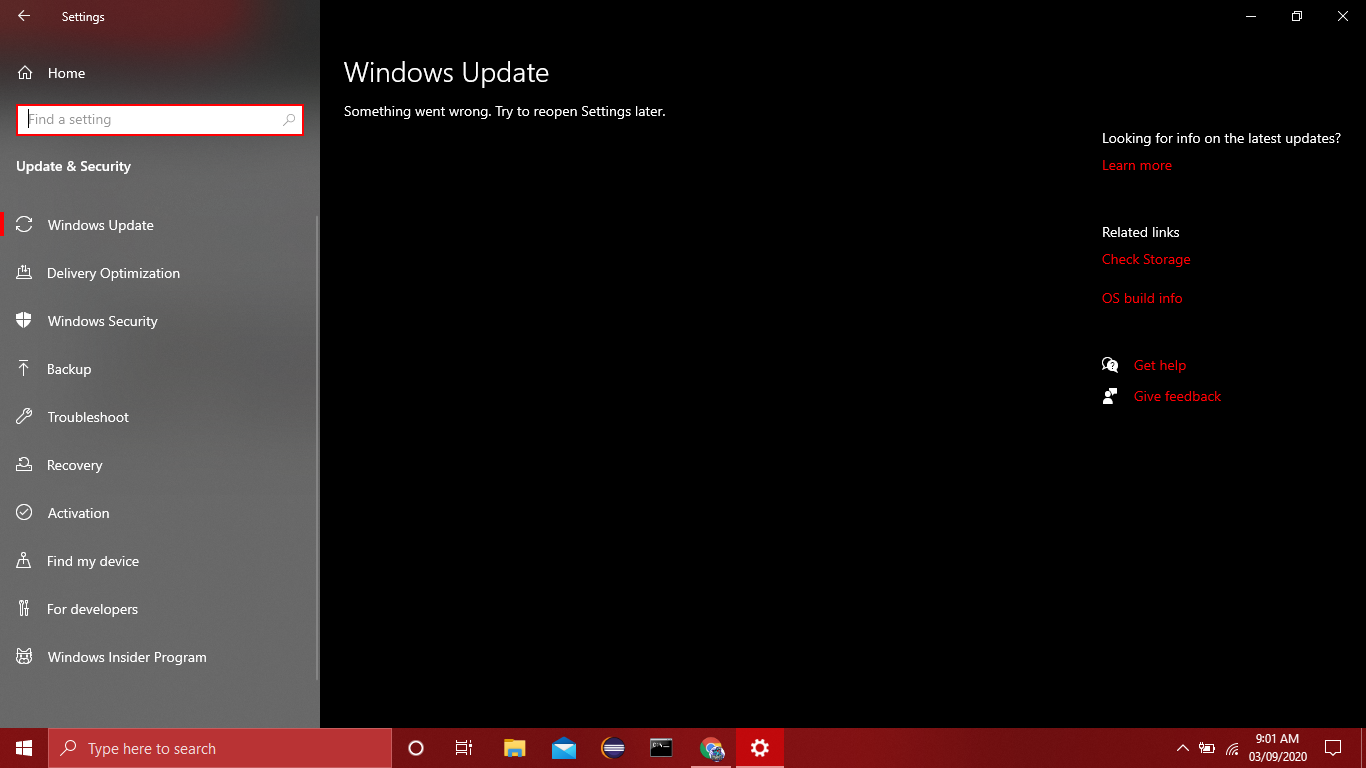Open the Wi-Fi network tray icon
The width and height of the screenshot is (1366, 768).
click(1232, 748)
